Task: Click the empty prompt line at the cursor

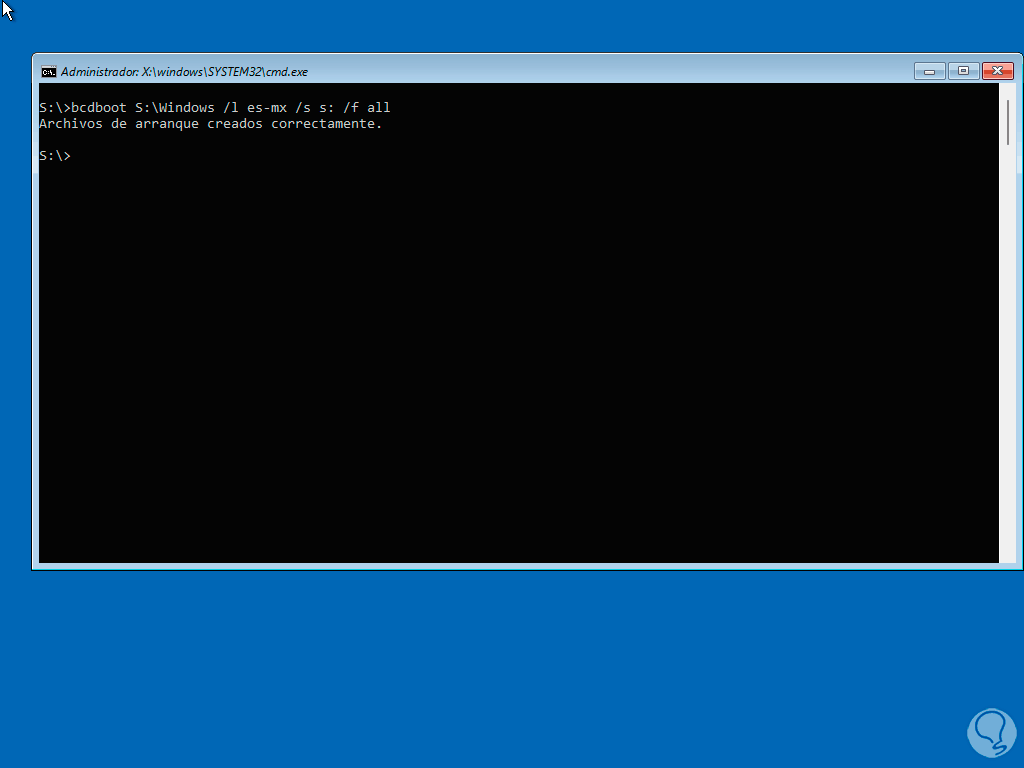Action: click(x=75, y=155)
